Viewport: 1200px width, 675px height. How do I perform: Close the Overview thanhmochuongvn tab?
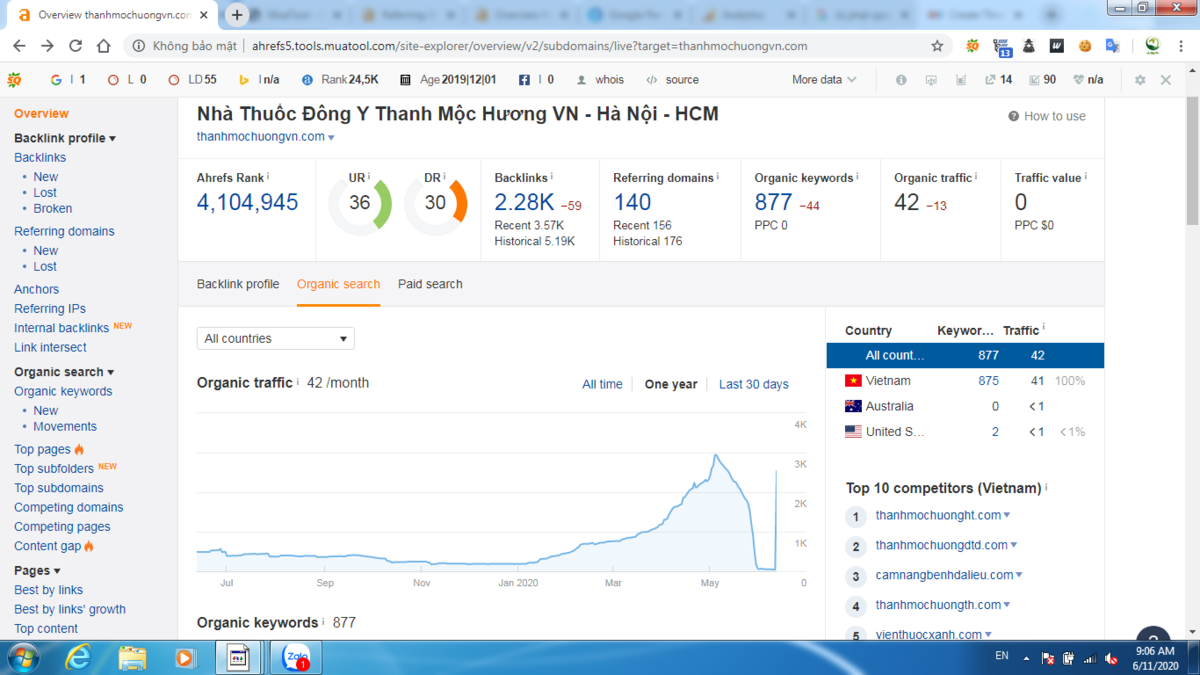pos(205,15)
